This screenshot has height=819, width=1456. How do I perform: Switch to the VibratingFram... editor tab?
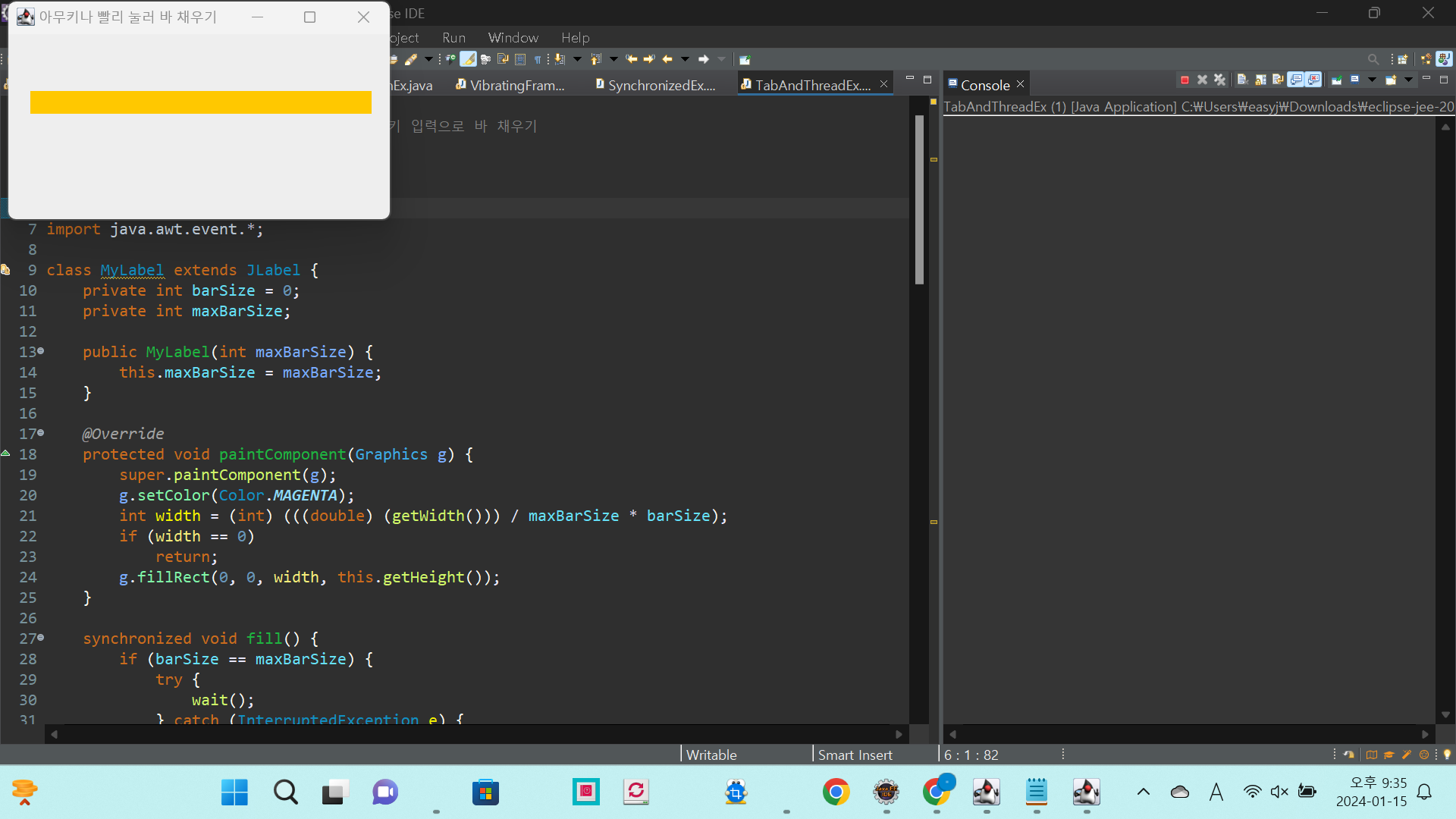516,85
